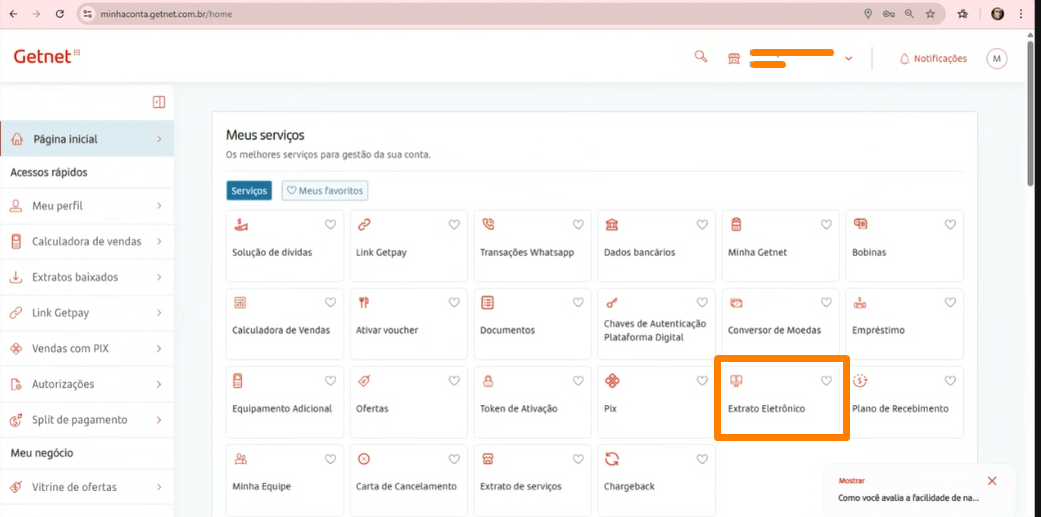The image size is (1041, 517).
Task: Click the Pix card icon
Action: click(x=612, y=381)
